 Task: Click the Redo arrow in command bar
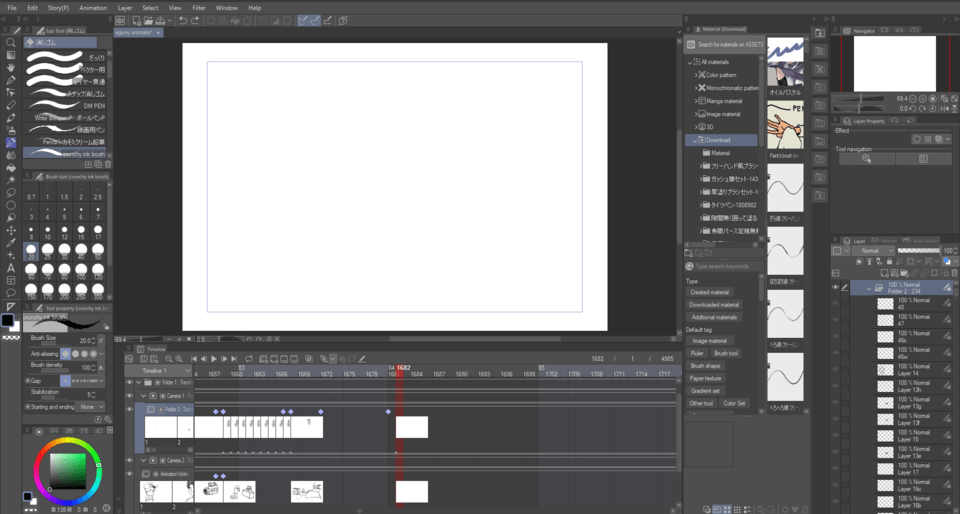coord(195,20)
